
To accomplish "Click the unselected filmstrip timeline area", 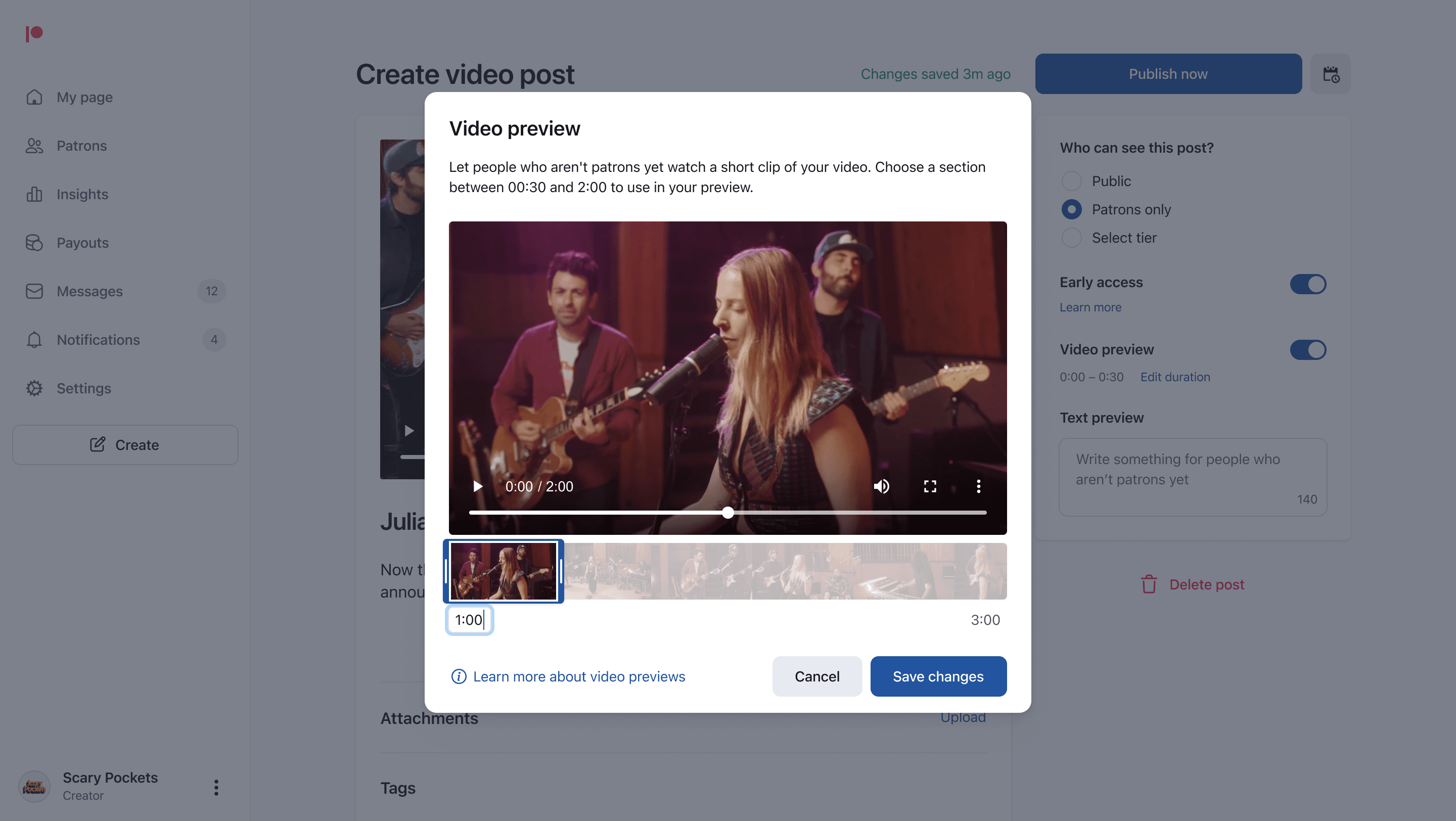I will click(785, 571).
